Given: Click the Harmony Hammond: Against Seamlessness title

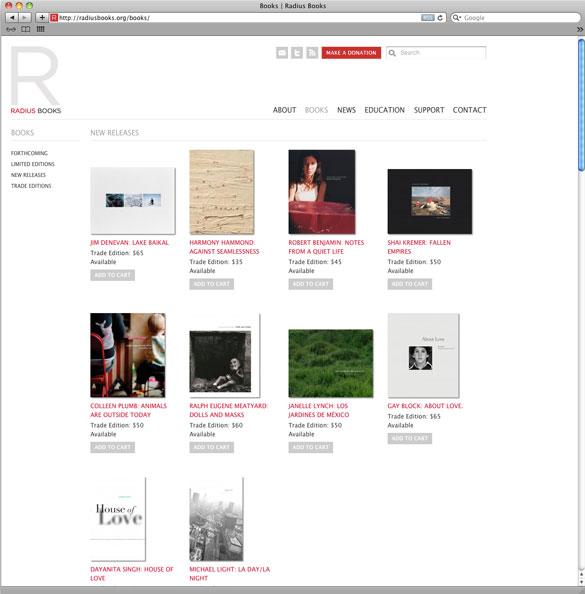Looking at the screenshot, I should [x=224, y=247].
